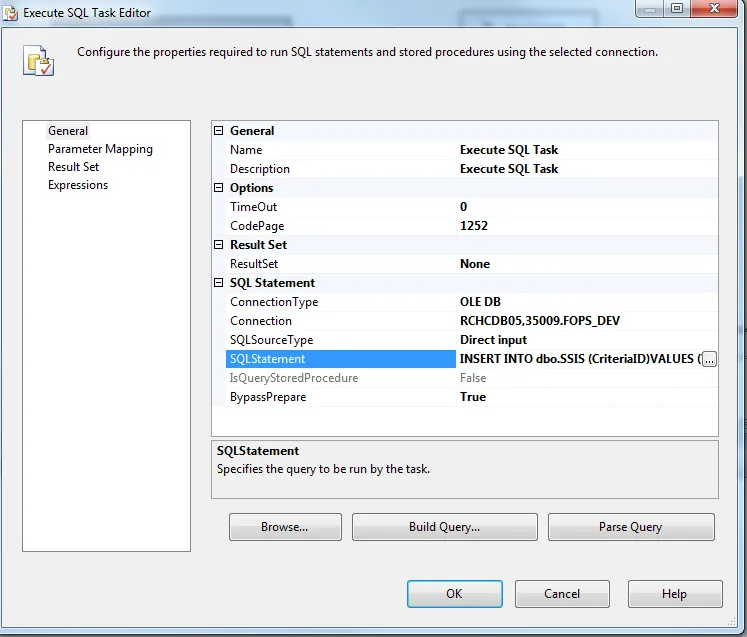Click the Cancel button
Screen dimensions: 747x637
point(562,594)
